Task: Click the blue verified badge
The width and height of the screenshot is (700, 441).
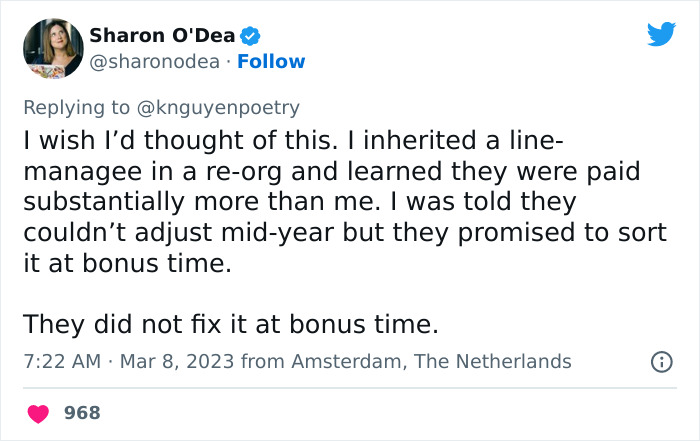Action: coord(252,36)
